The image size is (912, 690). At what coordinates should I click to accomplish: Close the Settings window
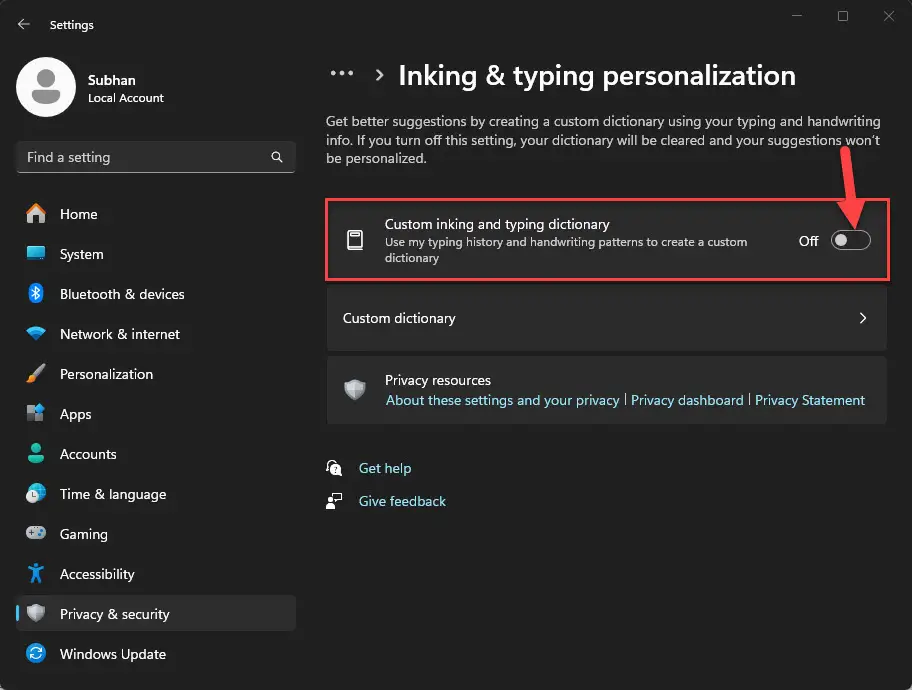889,16
